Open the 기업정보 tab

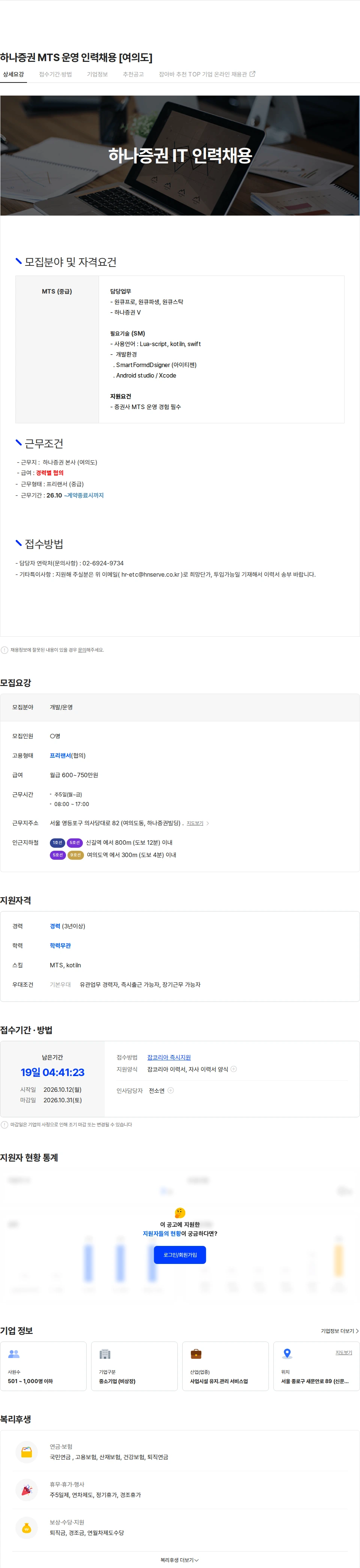97,74
